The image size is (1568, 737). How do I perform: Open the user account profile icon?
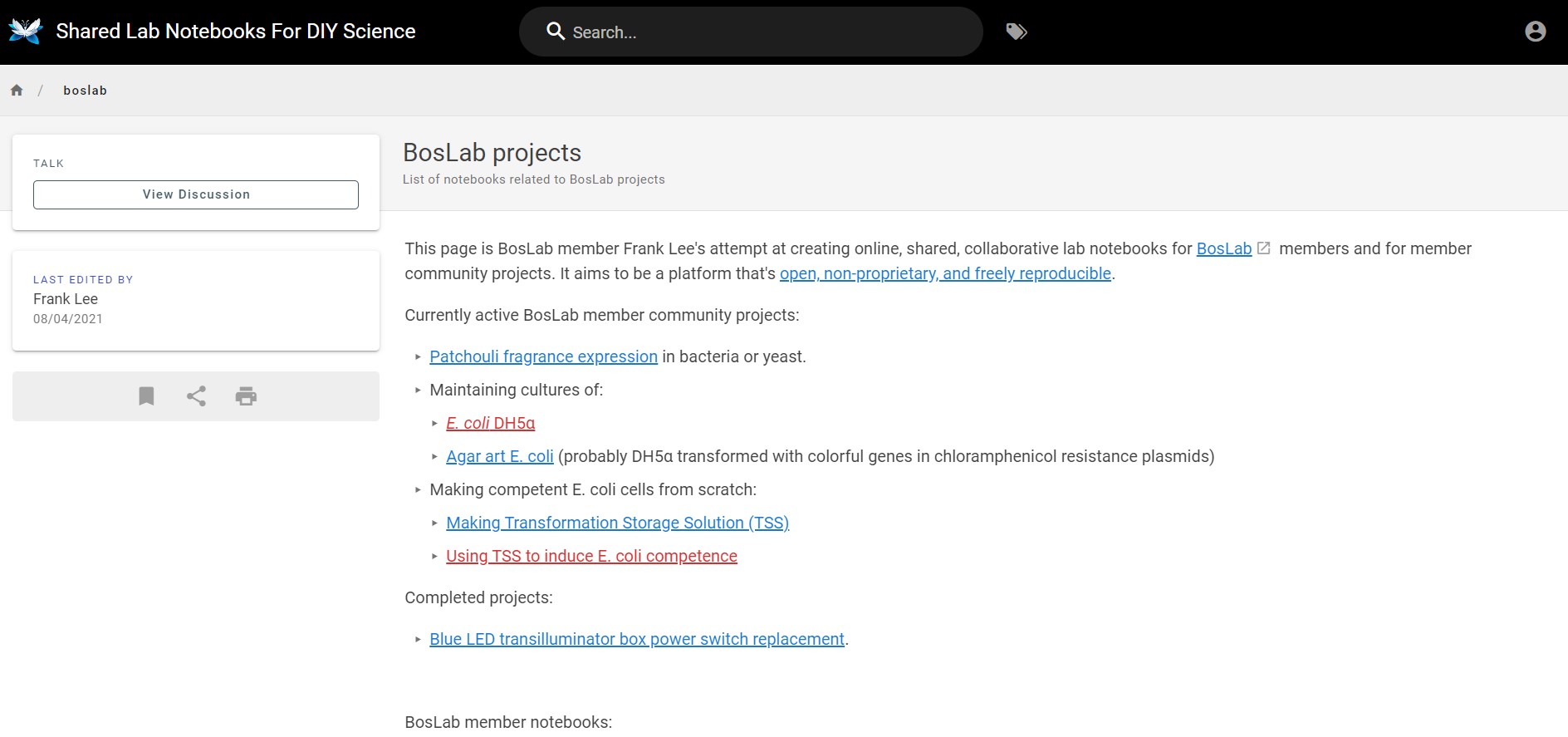click(x=1535, y=32)
